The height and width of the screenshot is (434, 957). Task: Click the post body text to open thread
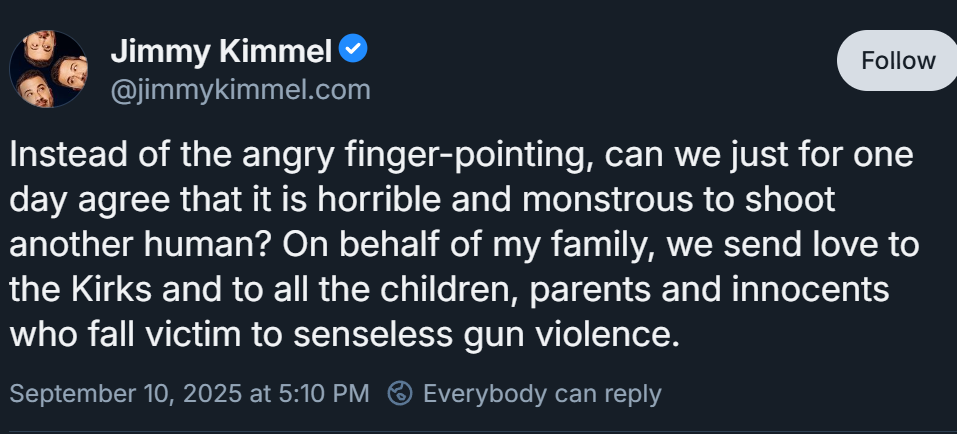464,245
